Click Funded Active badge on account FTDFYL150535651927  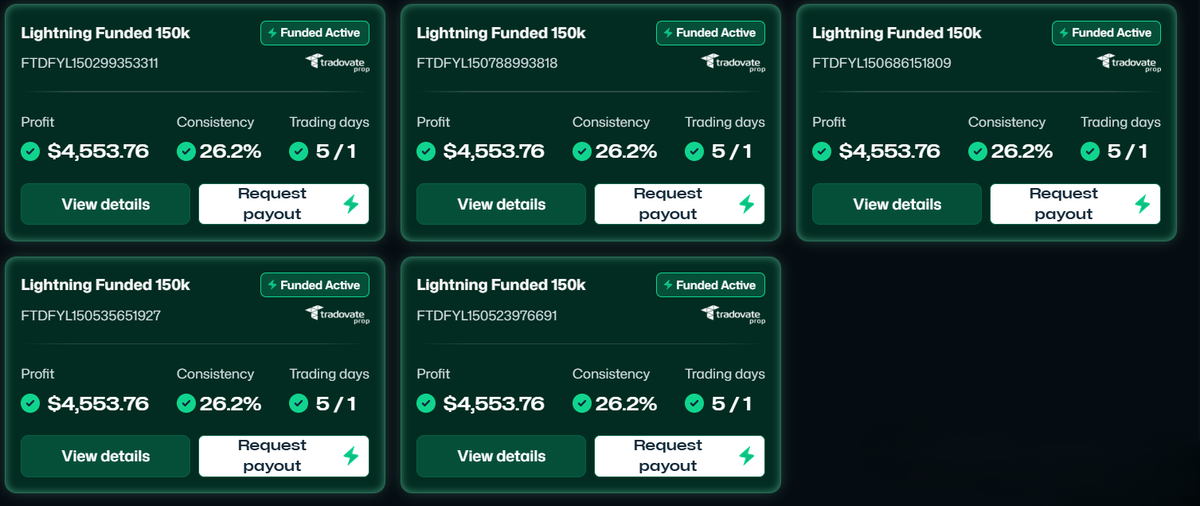point(315,285)
